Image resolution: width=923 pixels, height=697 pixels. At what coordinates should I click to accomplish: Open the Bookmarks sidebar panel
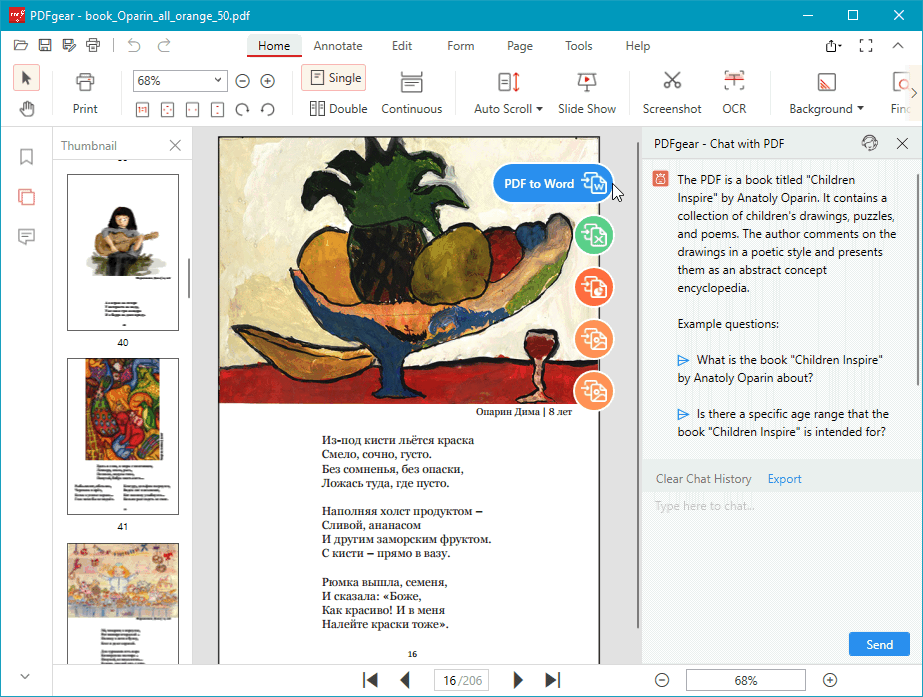(26, 157)
